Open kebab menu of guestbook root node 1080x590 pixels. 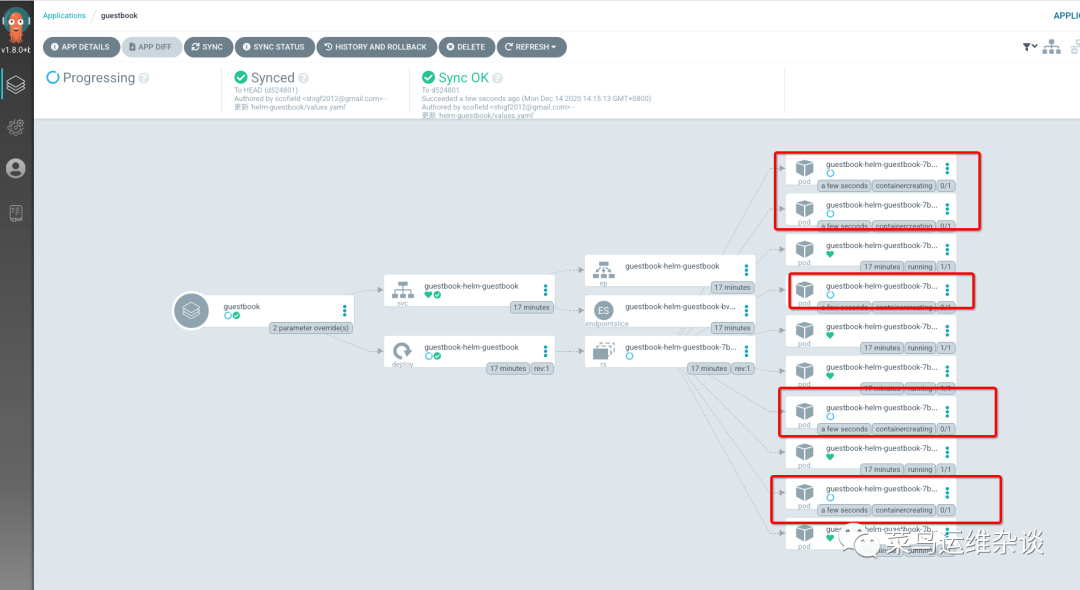point(344,311)
